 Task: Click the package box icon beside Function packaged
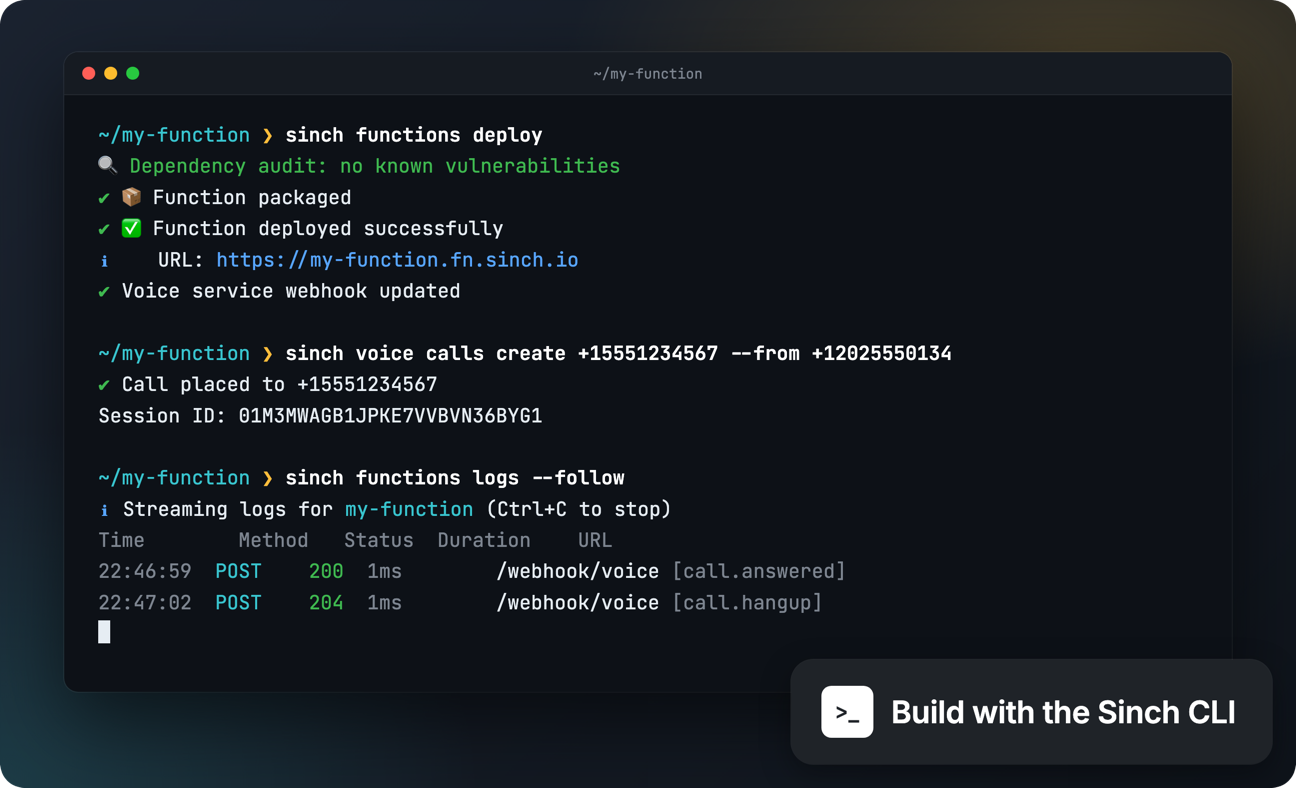click(131, 196)
